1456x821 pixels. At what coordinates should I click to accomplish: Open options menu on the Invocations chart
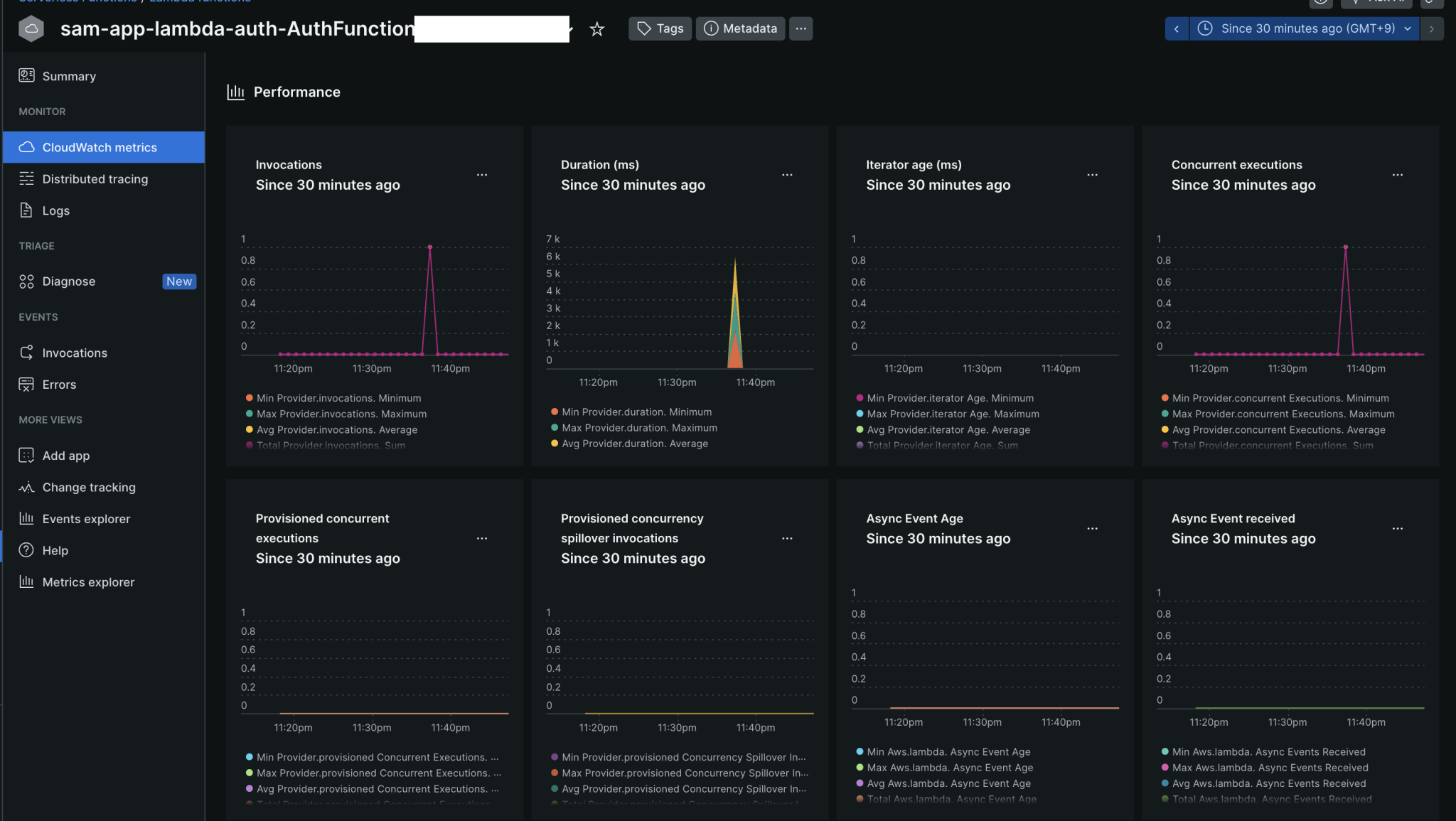coord(482,174)
